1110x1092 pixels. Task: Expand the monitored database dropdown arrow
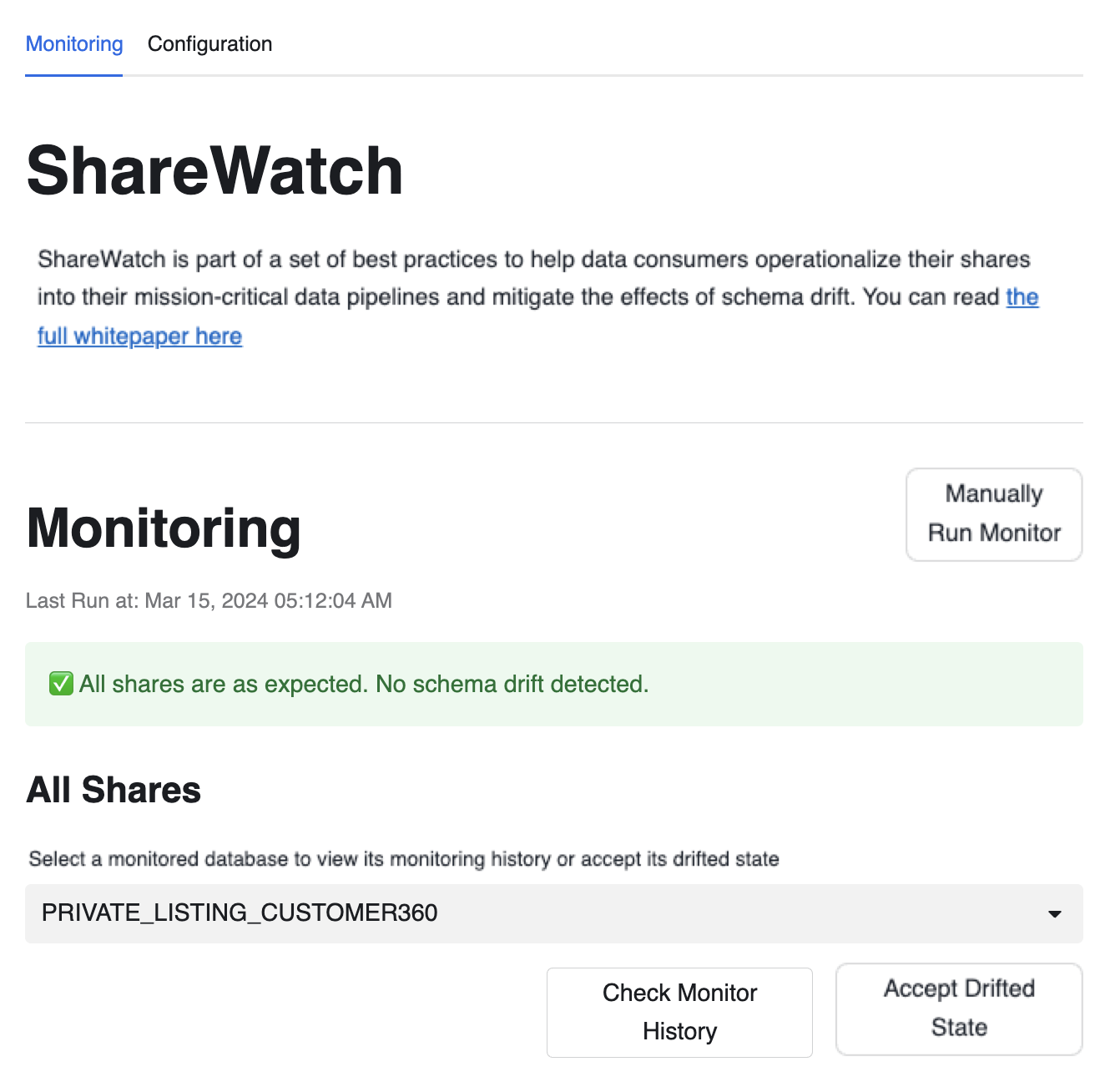tap(1054, 914)
